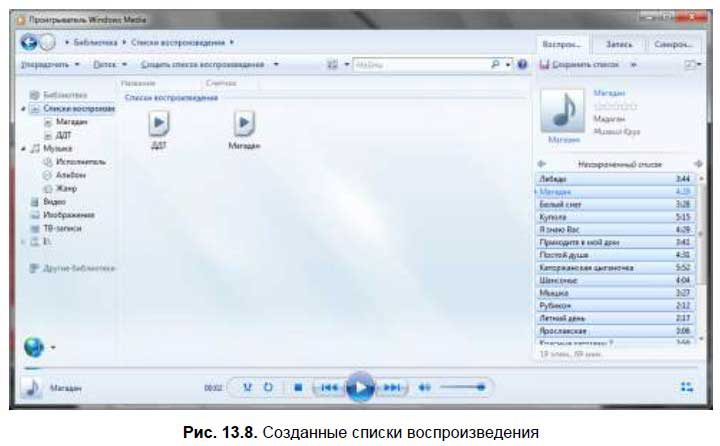
Task: Select Библиотека in navigation tree
Action: [65, 95]
